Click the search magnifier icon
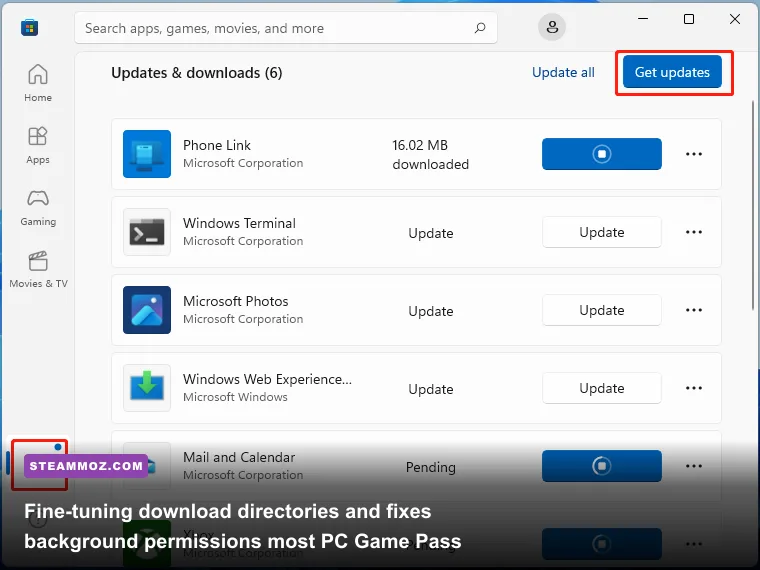 [480, 28]
